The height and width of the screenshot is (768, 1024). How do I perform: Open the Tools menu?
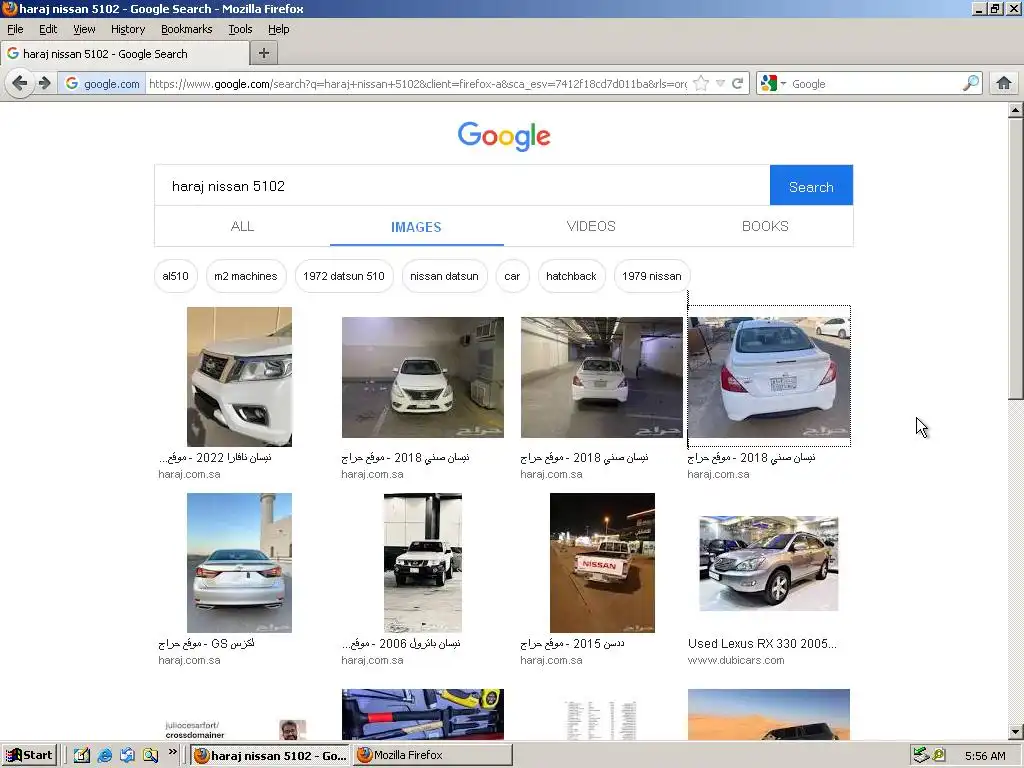tap(240, 29)
